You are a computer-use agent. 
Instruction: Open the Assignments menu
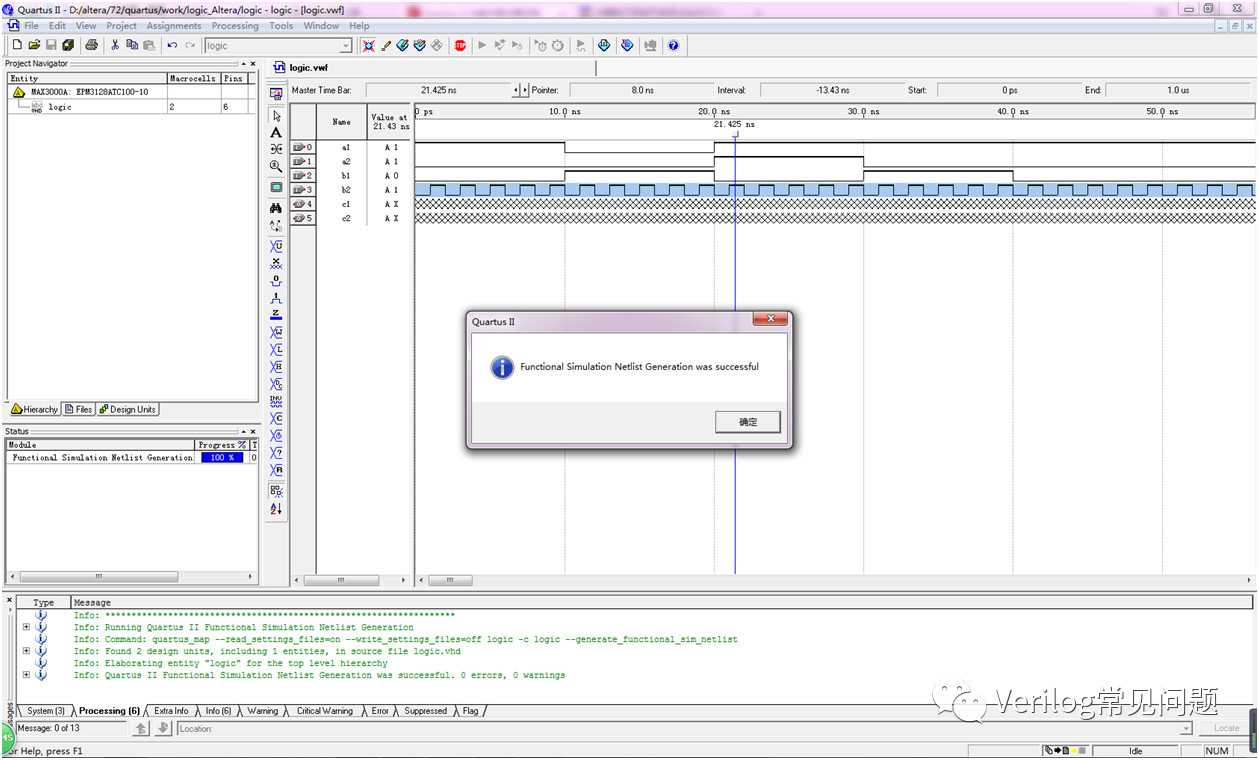coord(174,26)
